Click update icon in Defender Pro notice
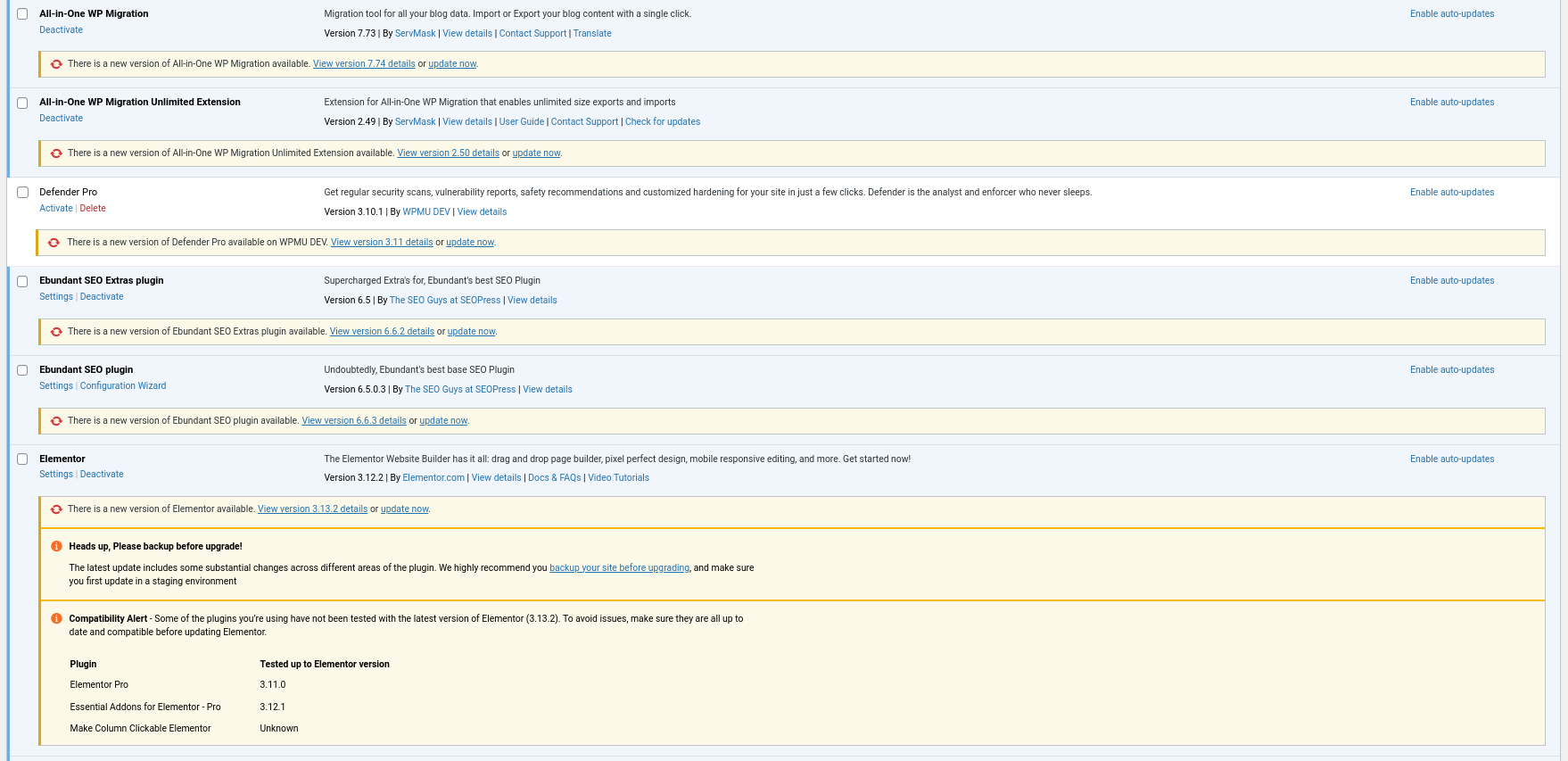The width and height of the screenshot is (1568, 761). point(54,243)
